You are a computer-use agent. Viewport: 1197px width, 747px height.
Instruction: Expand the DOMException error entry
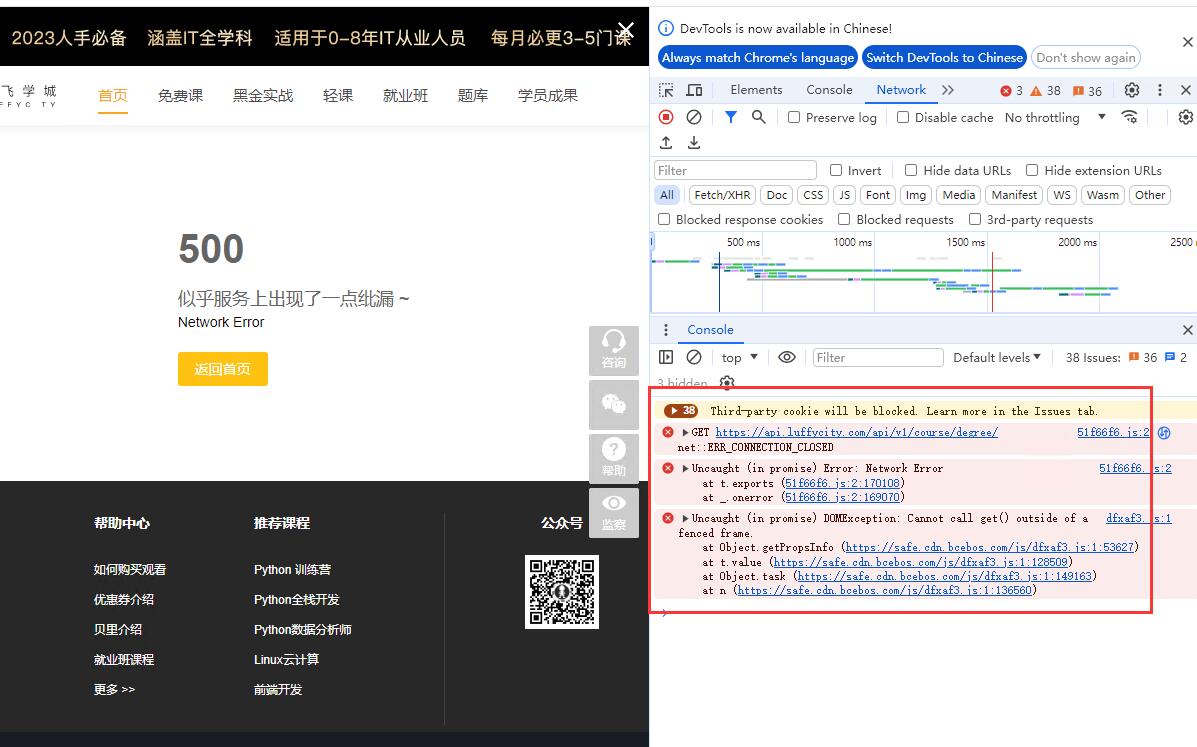(x=686, y=518)
